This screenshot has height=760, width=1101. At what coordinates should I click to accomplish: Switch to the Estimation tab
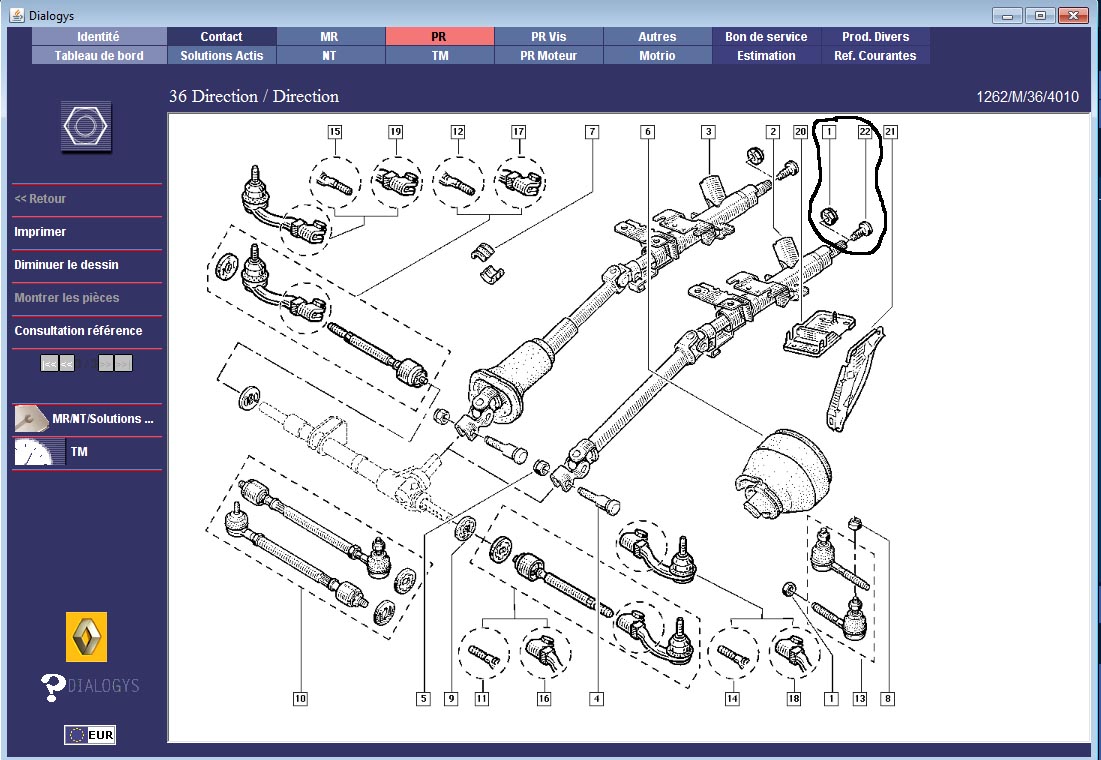click(x=766, y=56)
